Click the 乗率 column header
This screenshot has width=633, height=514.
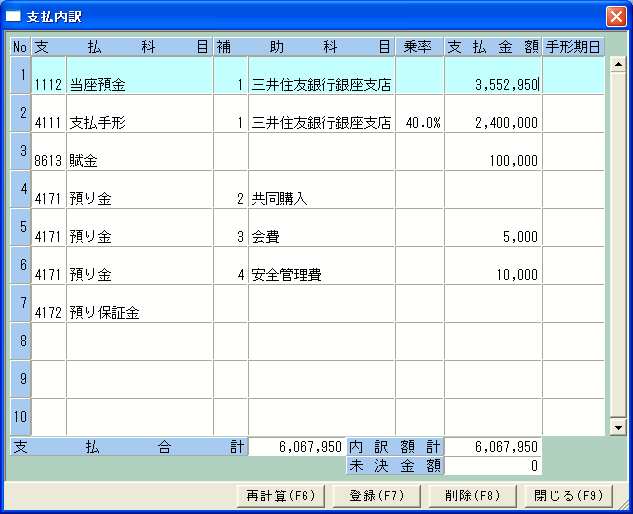coord(420,47)
